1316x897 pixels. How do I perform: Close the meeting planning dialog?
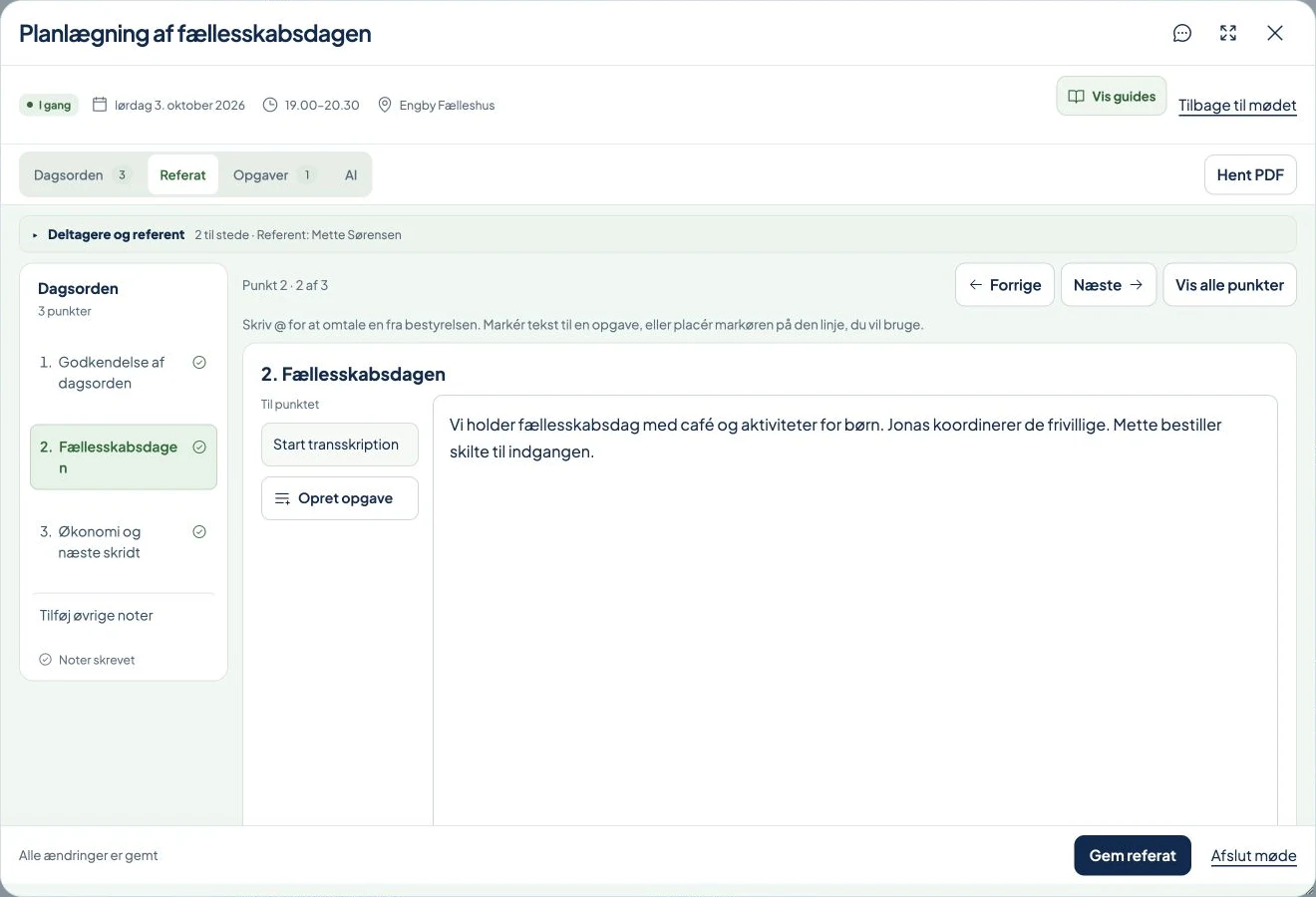tap(1275, 33)
